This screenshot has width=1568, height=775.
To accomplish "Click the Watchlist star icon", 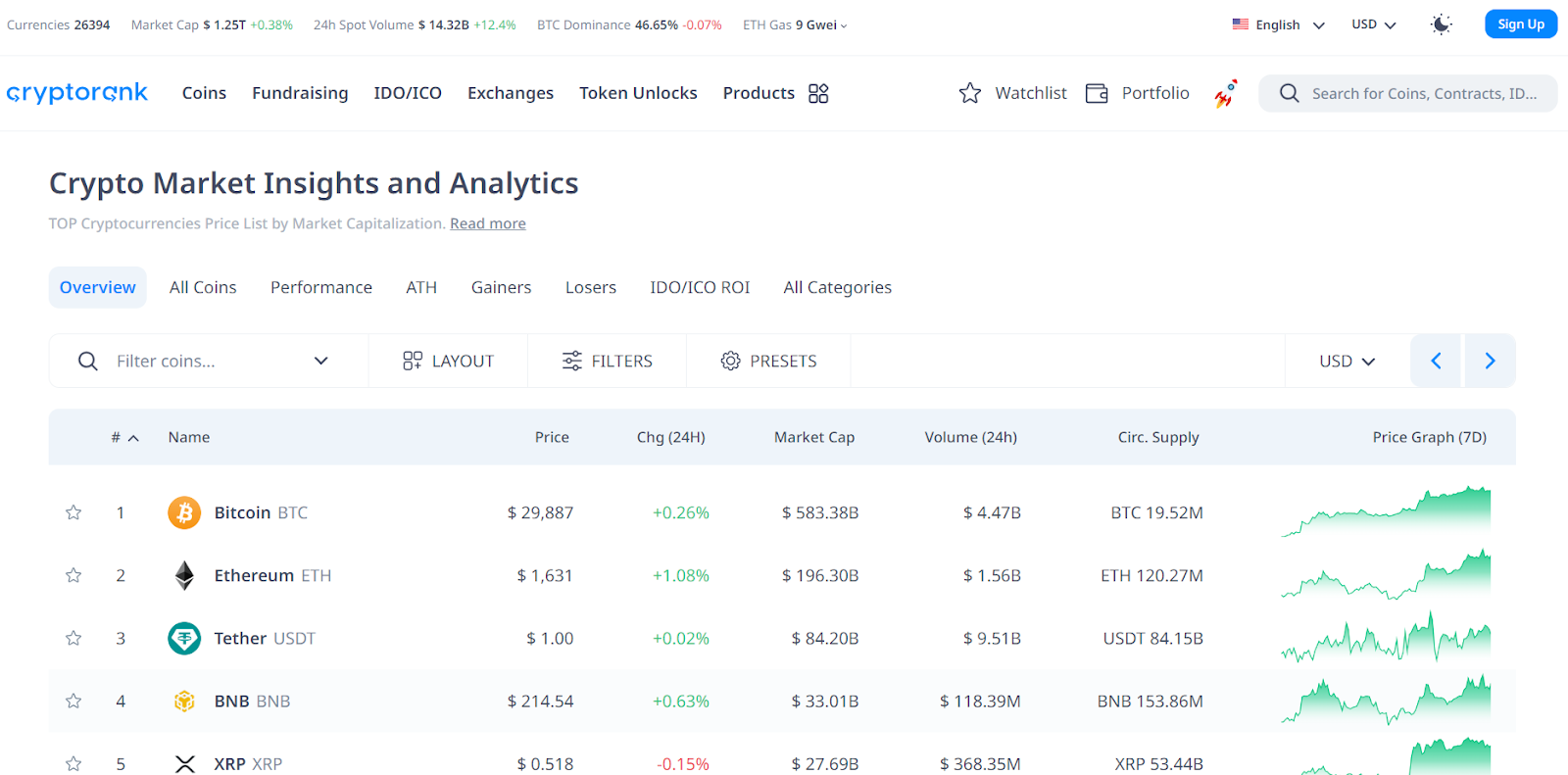I will point(970,93).
